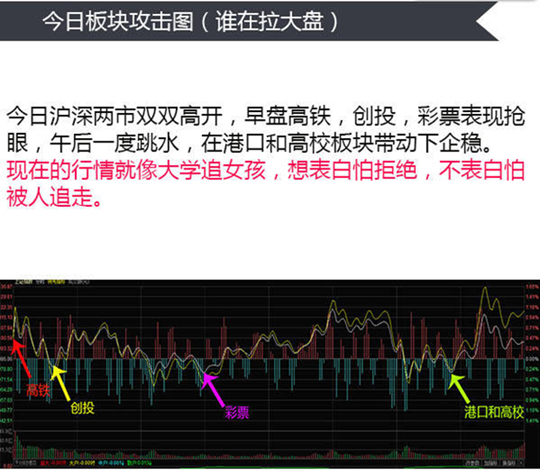Click the 今日板块攻击图 banner title

118,21
